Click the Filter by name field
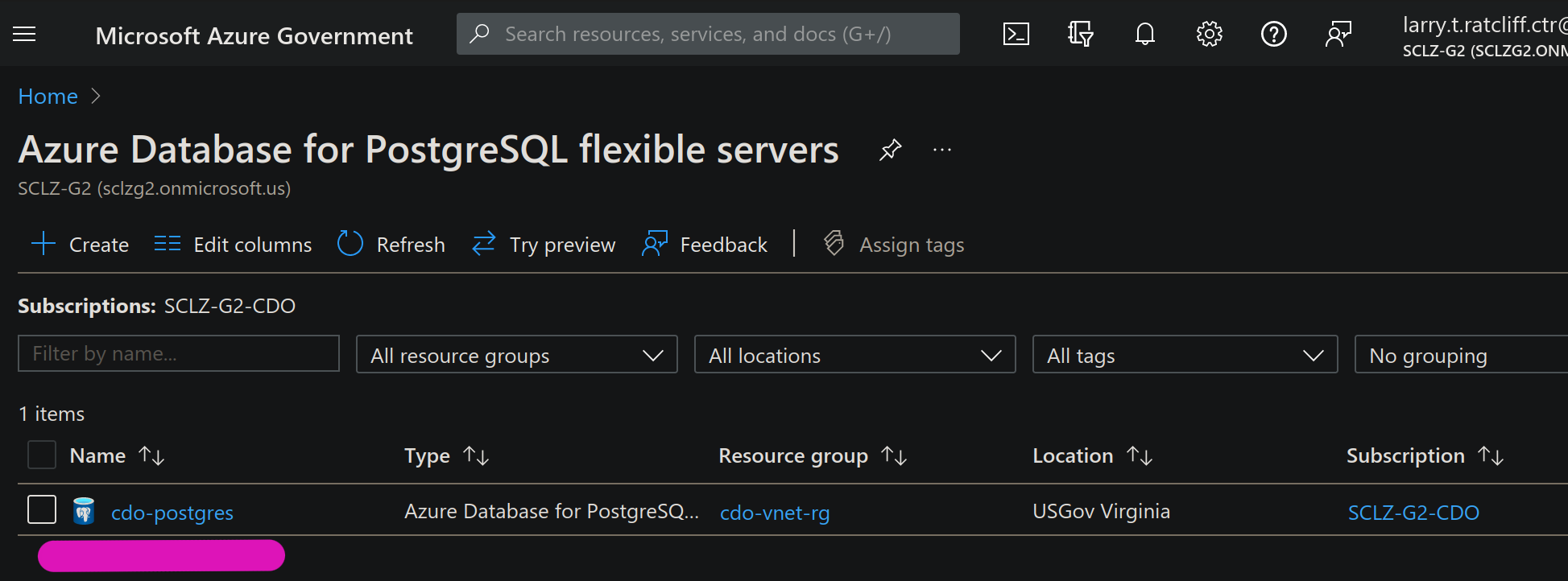This screenshot has width=1568, height=581. point(179,353)
